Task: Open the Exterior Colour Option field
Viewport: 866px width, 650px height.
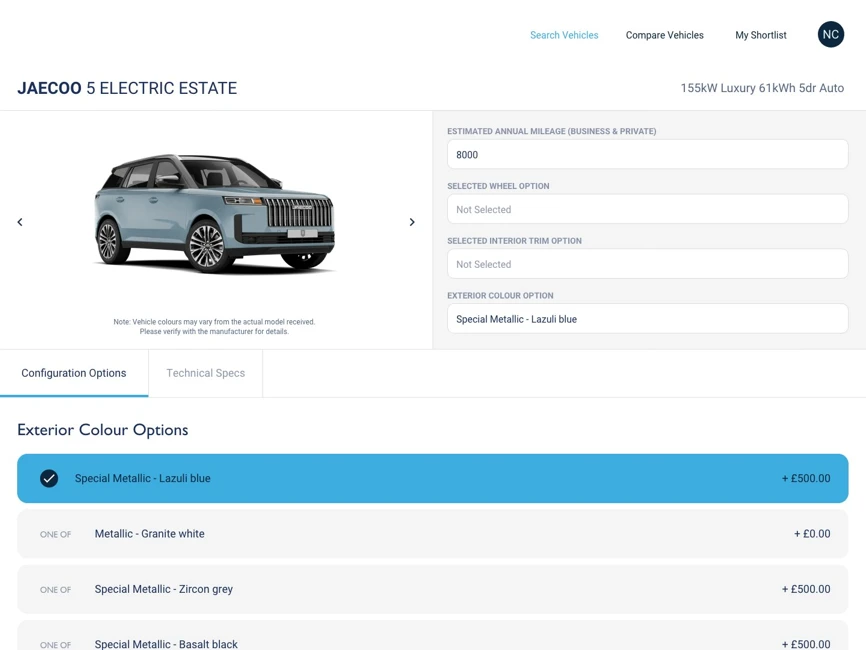Action: pos(647,319)
